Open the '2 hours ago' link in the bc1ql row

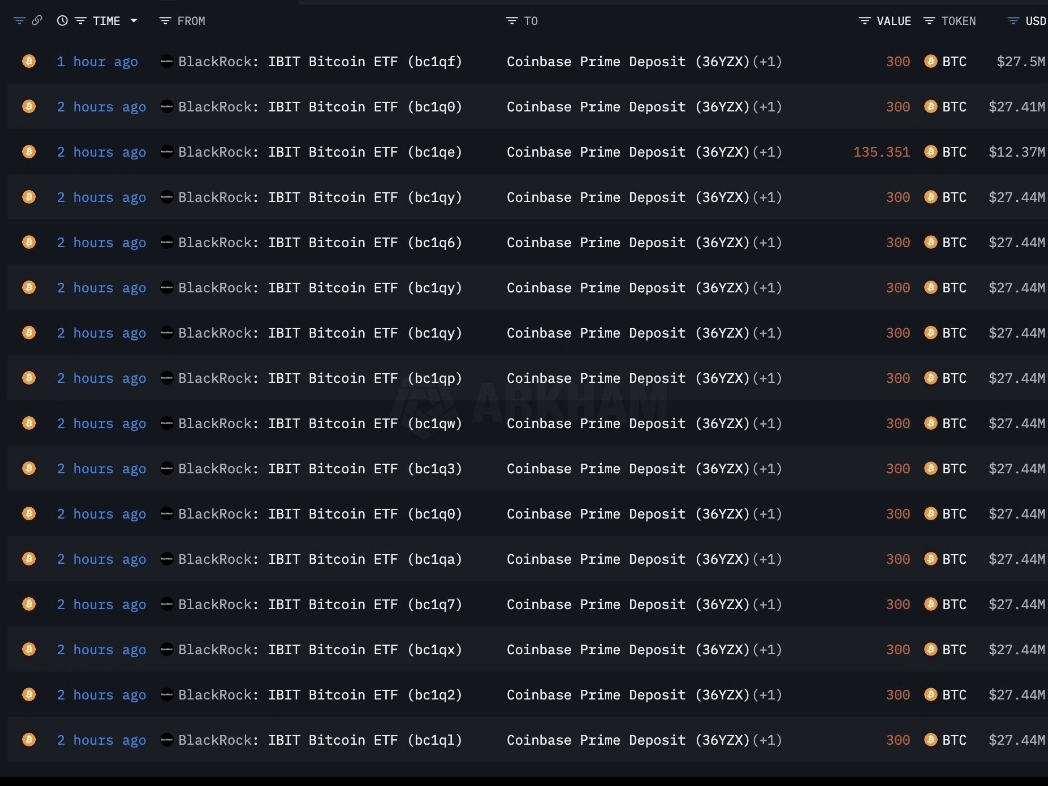point(102,740)
